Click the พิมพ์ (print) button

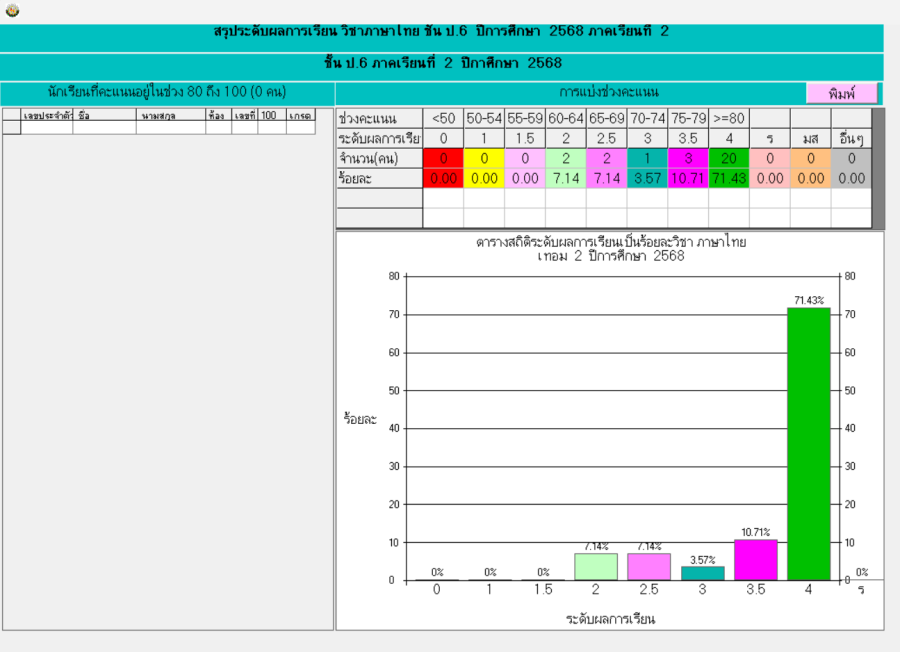click(842, 93)
